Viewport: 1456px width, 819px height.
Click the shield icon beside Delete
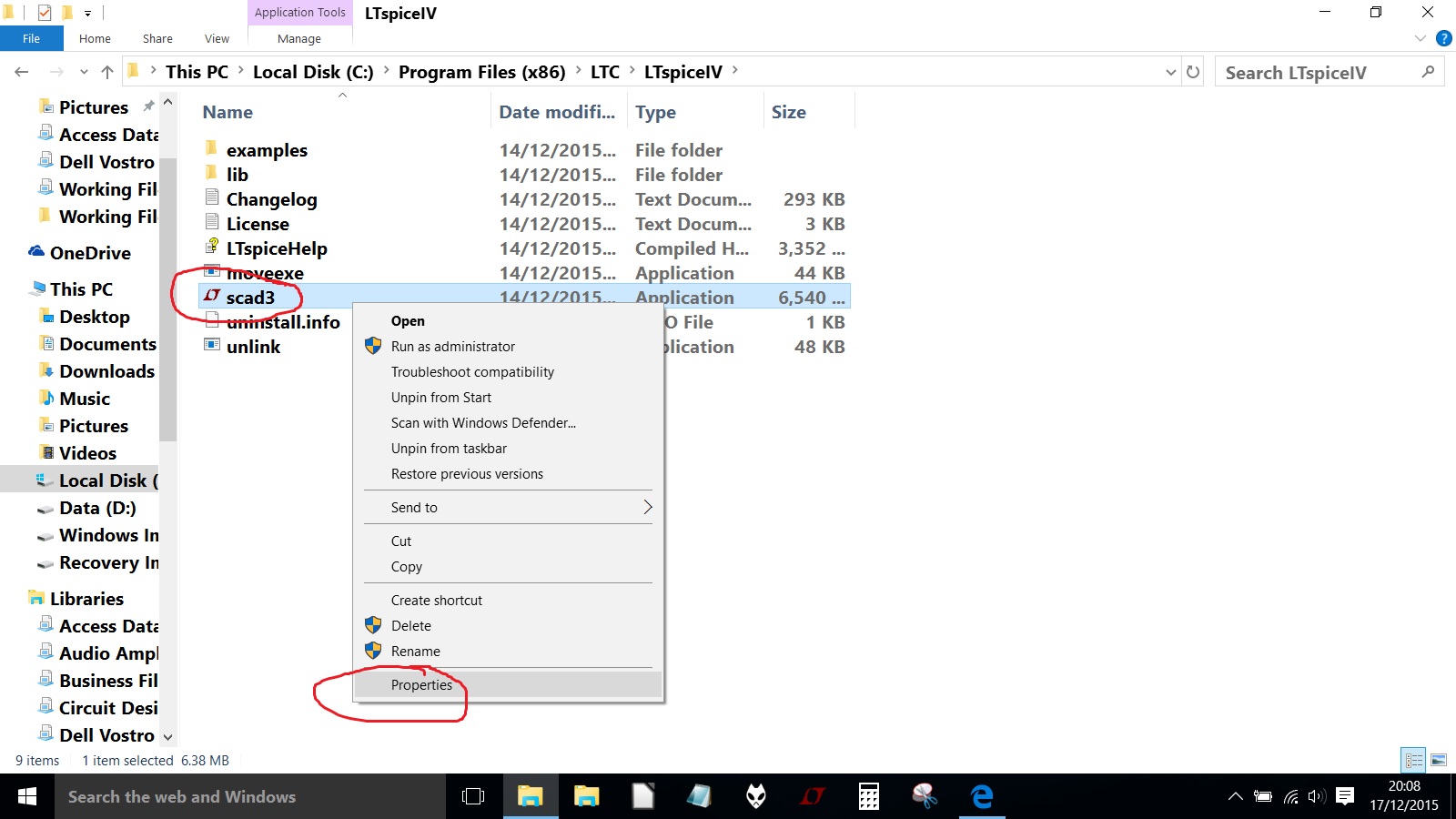373,625
